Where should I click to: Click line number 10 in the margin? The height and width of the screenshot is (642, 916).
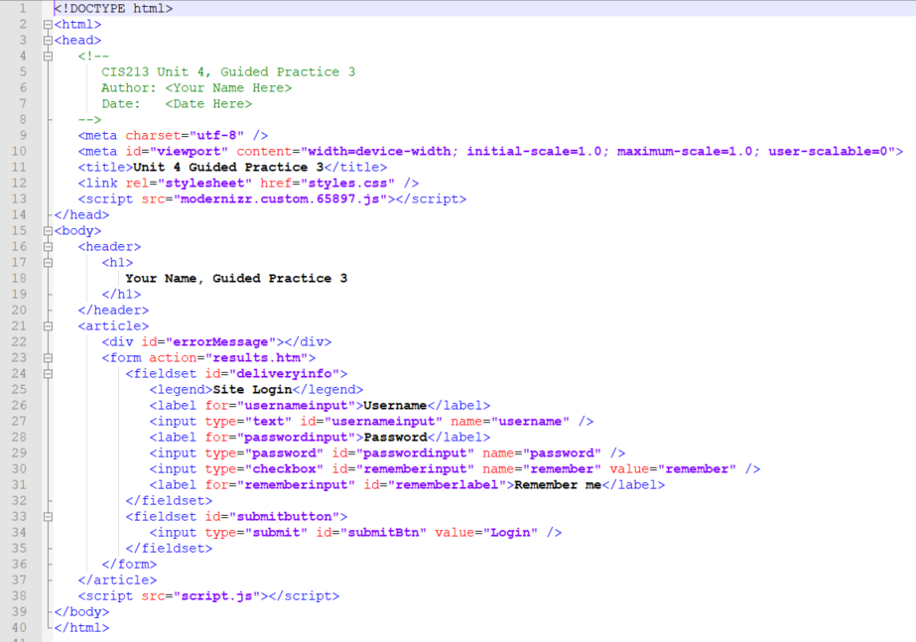tap(19, 151)
